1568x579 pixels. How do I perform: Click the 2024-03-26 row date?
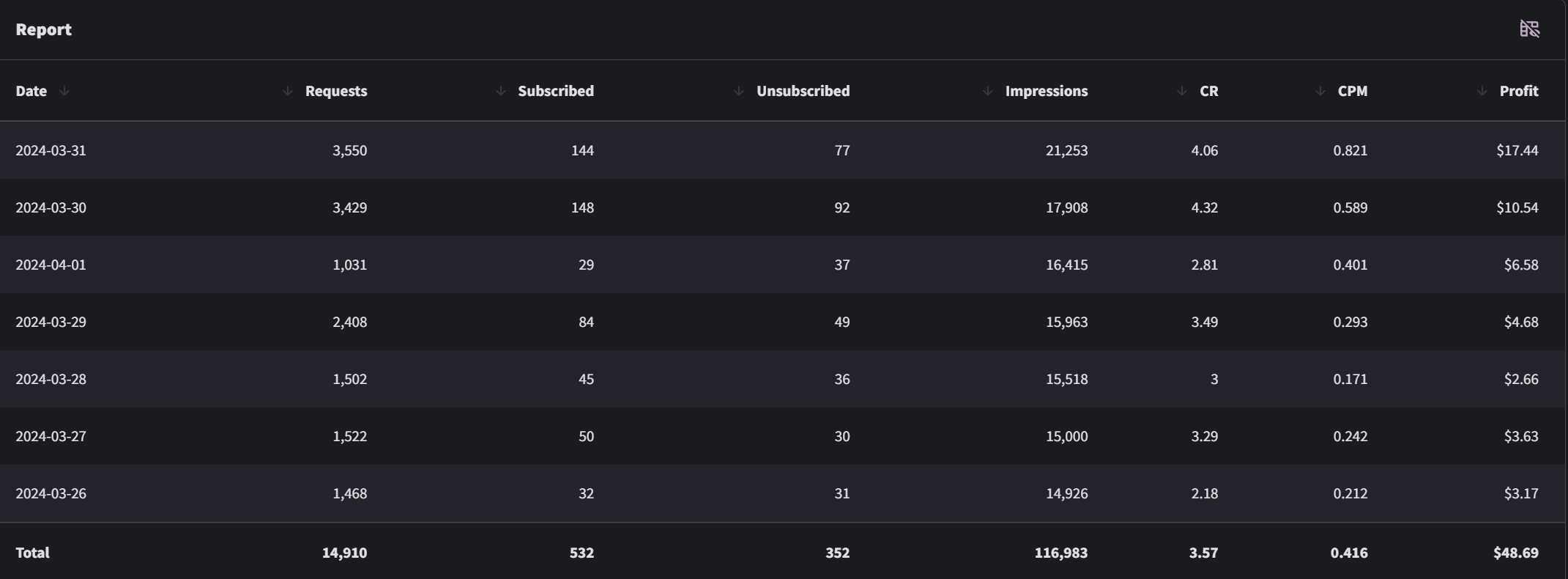51,493
